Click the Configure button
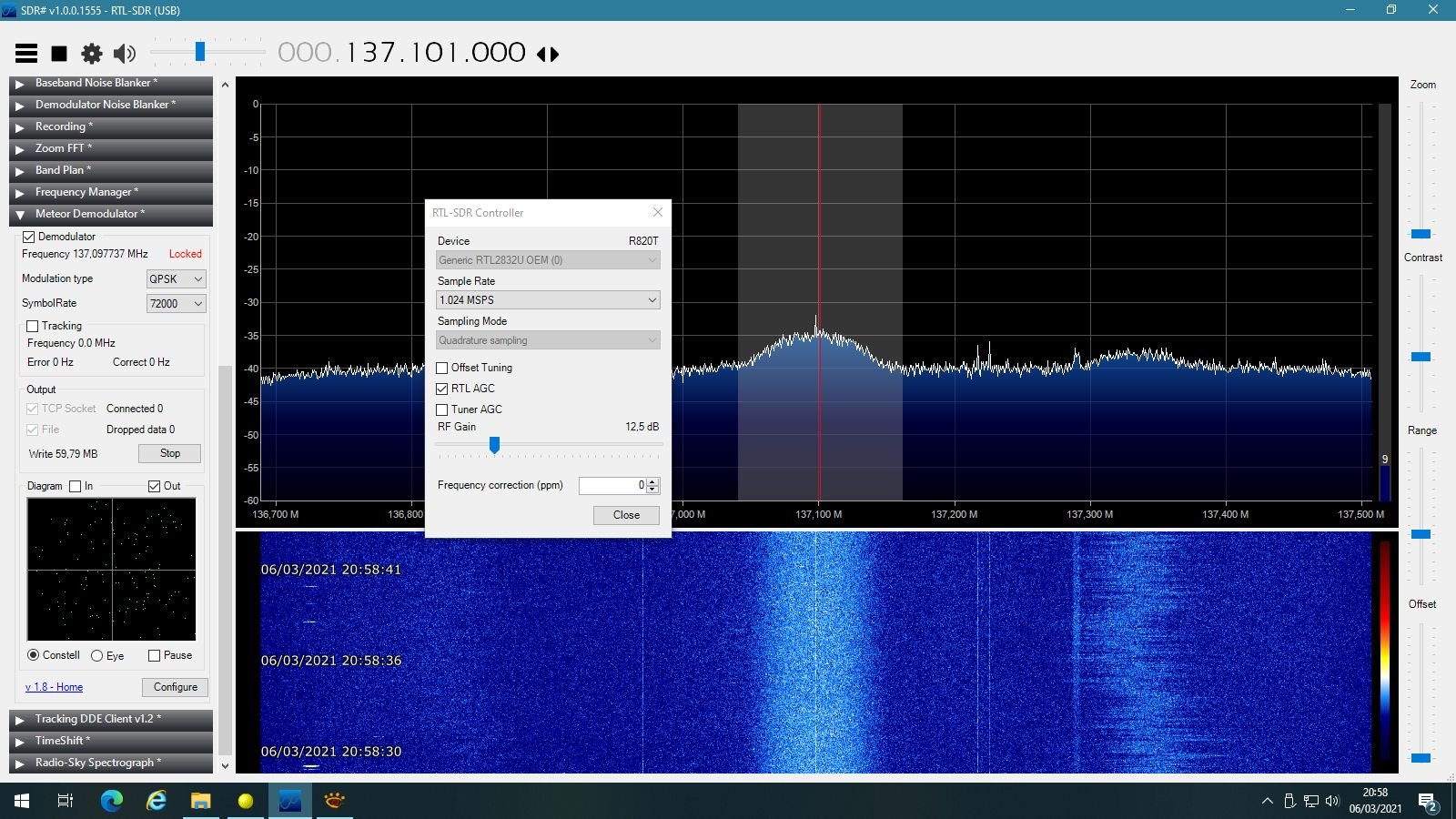Viewport: 1456px width, 819px height. (175, 687)
